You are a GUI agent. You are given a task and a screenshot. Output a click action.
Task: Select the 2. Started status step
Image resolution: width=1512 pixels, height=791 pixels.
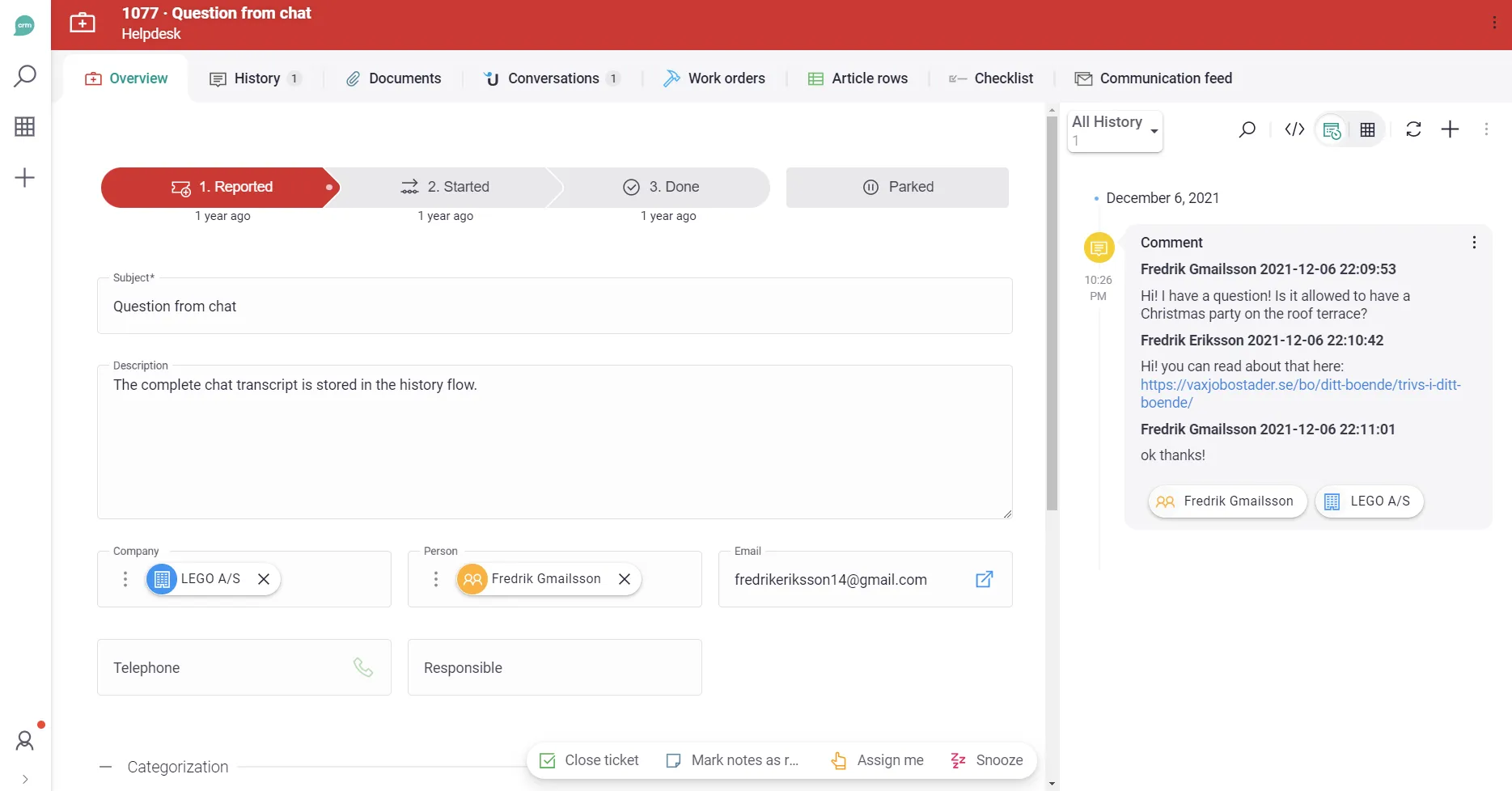pyautogui.click(x=446, y=187)
